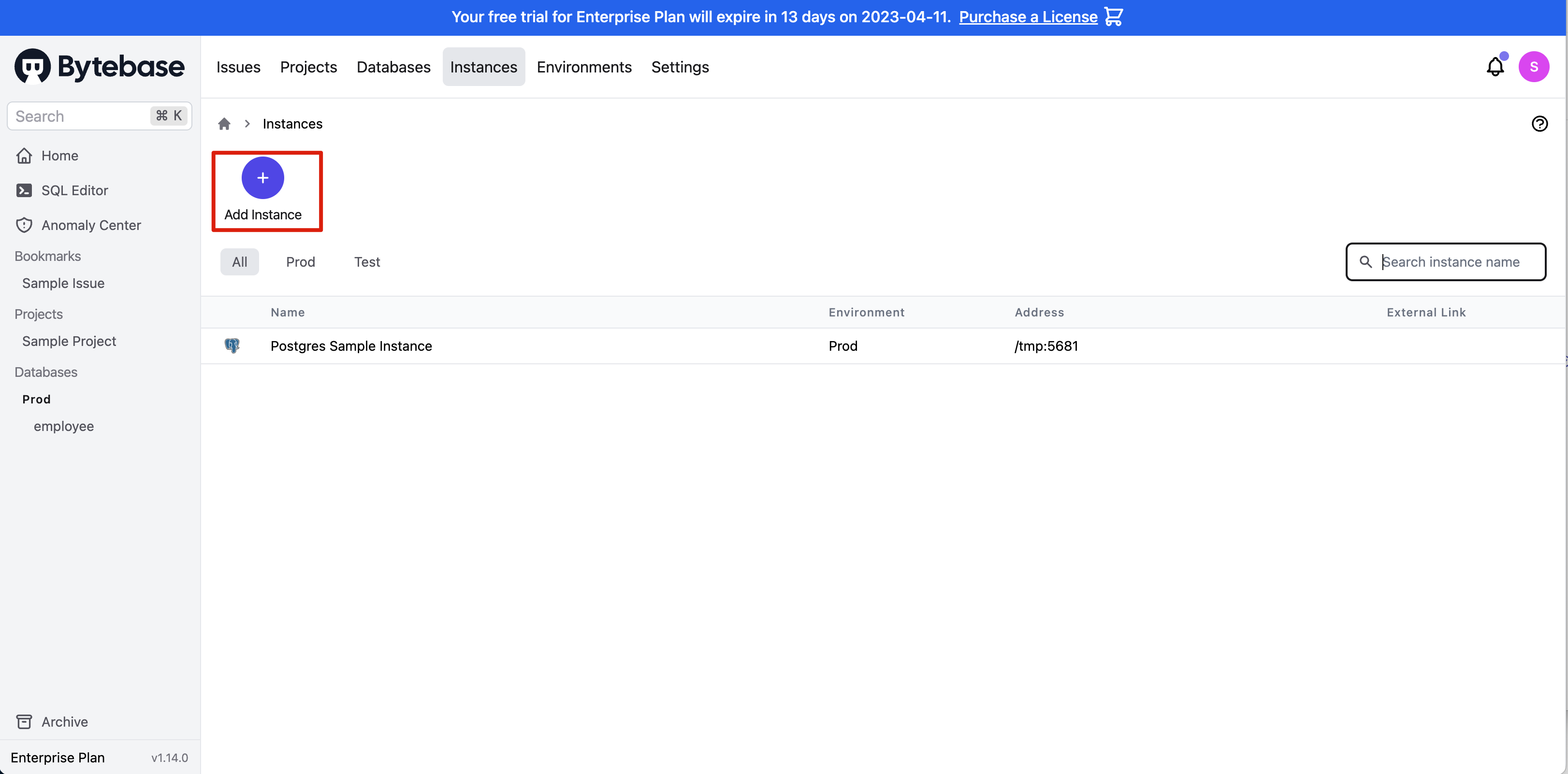The width and height of the screenshot is (1568, 774).
Task: Go to the Settings menu
Action: [x=679, y=67]
